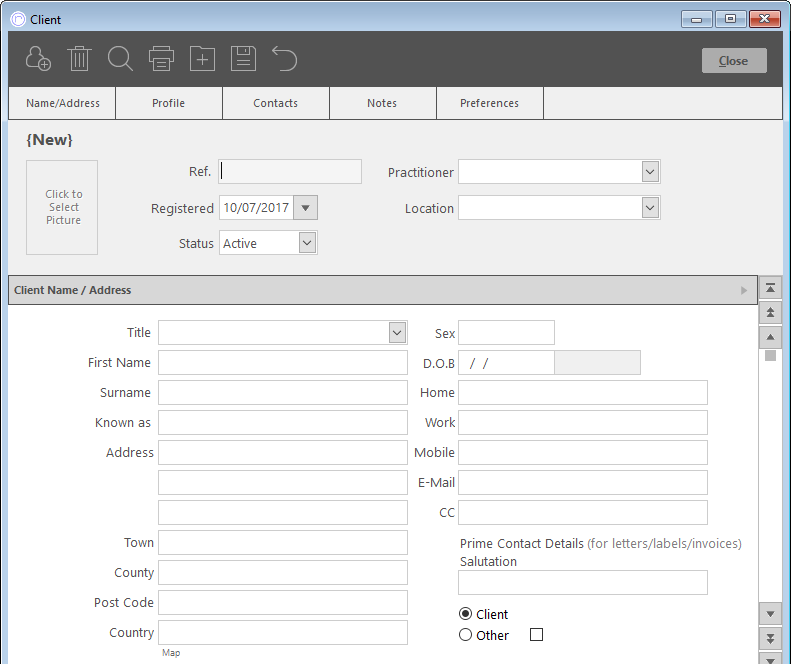
Task: Click the Ref. input field
Action: pyautogui.click(x=290, y=172)
